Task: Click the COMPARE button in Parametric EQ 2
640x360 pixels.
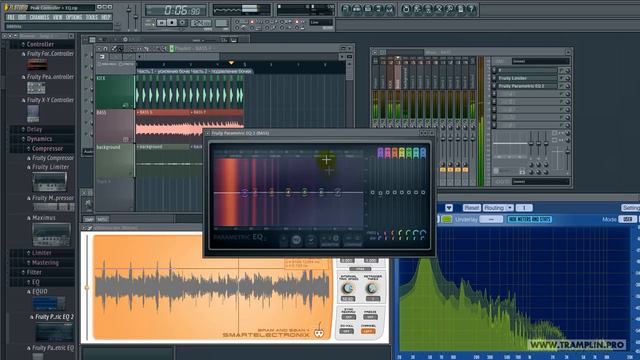Action: (x=353, y=240)
